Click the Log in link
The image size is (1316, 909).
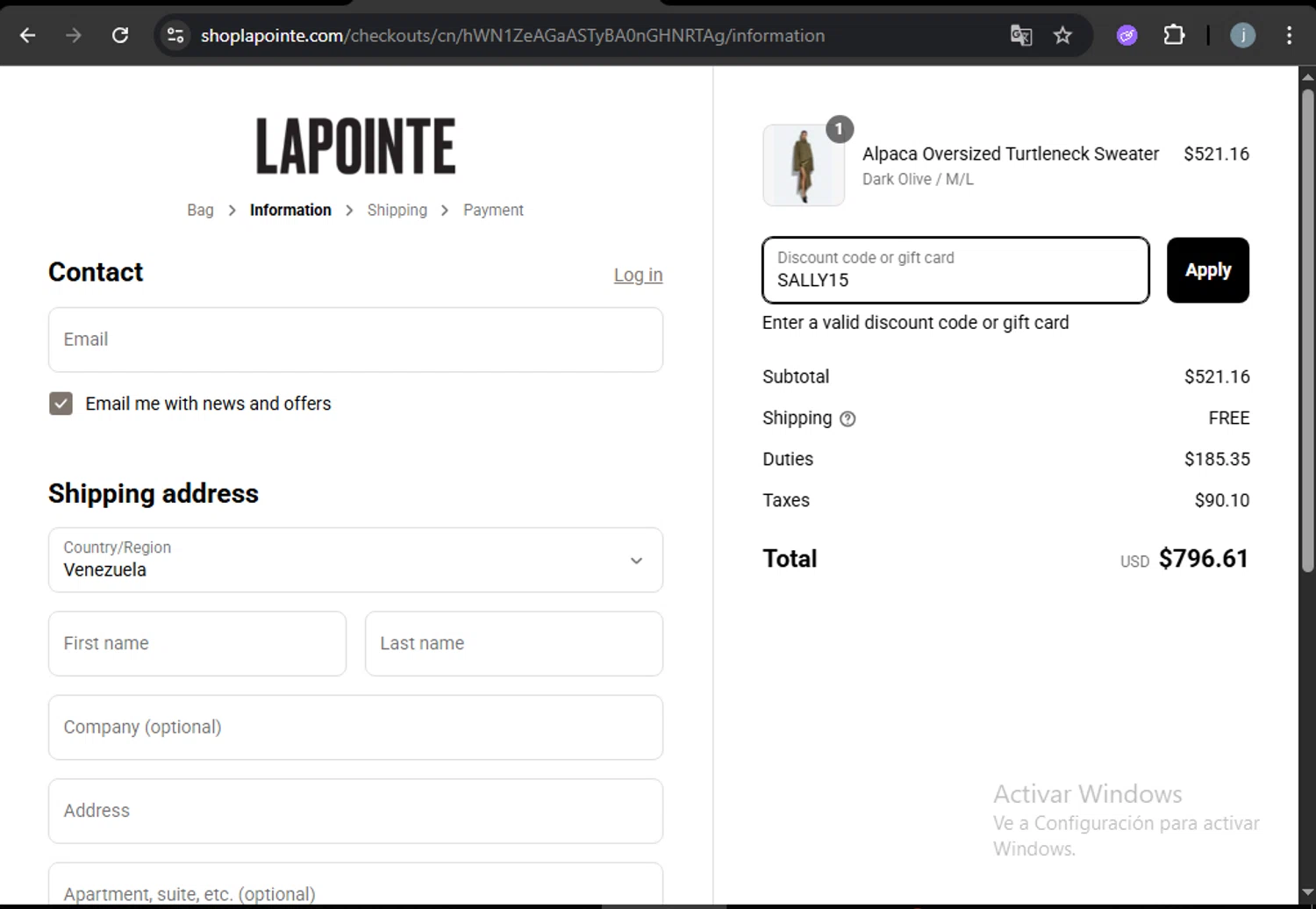pos(638,275)
